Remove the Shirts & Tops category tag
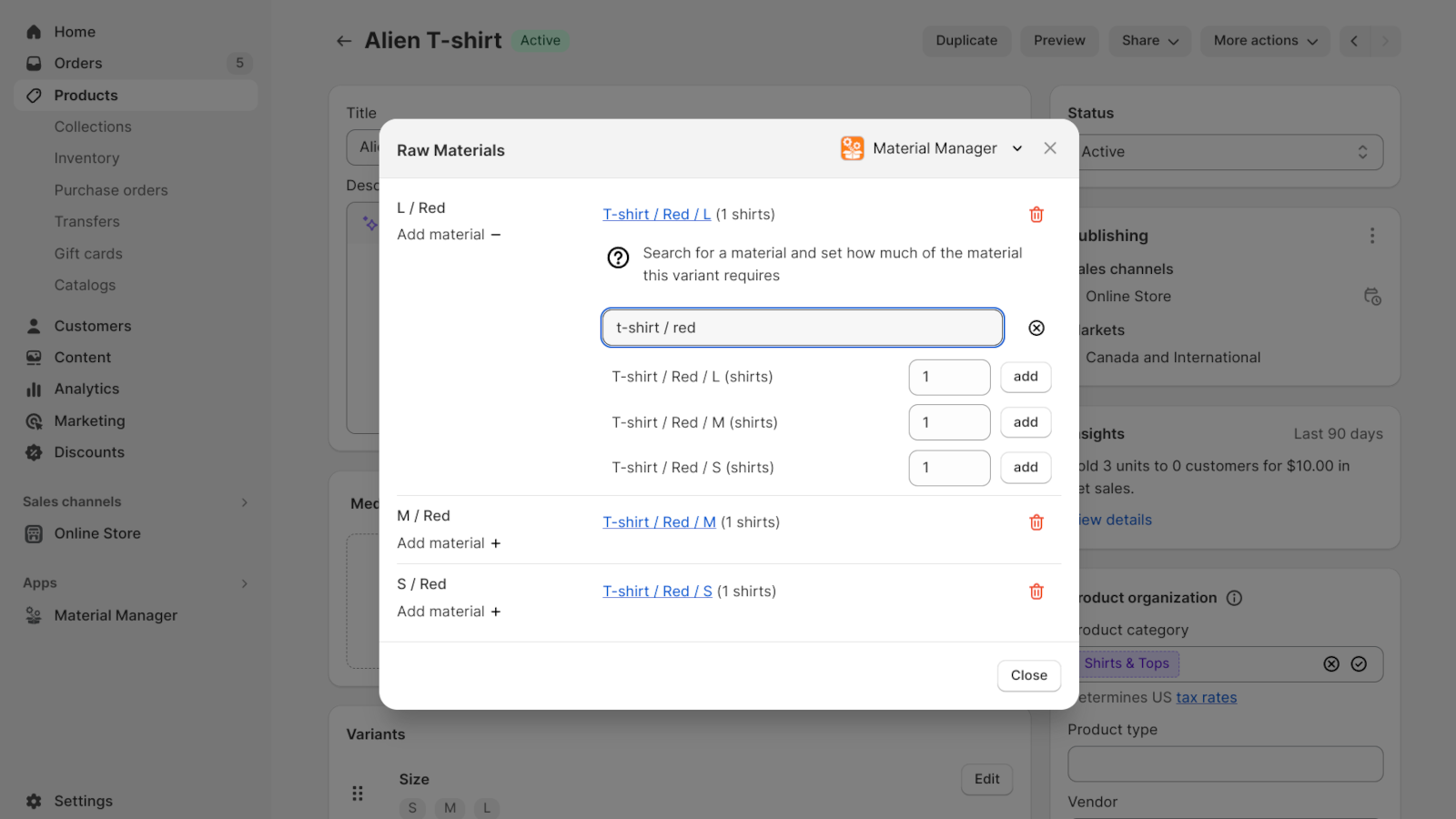 1332,664
